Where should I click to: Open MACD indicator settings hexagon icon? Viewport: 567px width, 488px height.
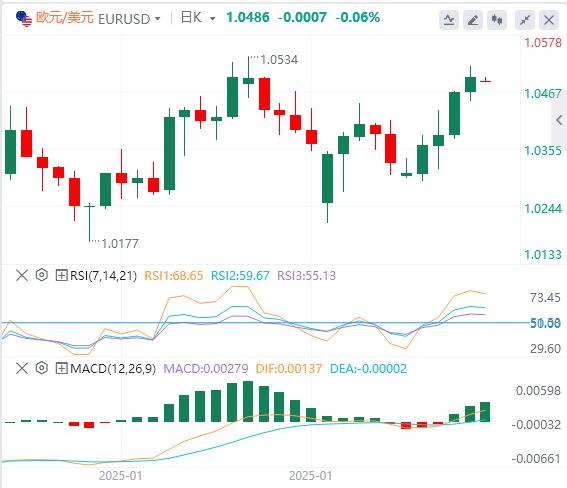pyautogui.click(x=42, y=368)
